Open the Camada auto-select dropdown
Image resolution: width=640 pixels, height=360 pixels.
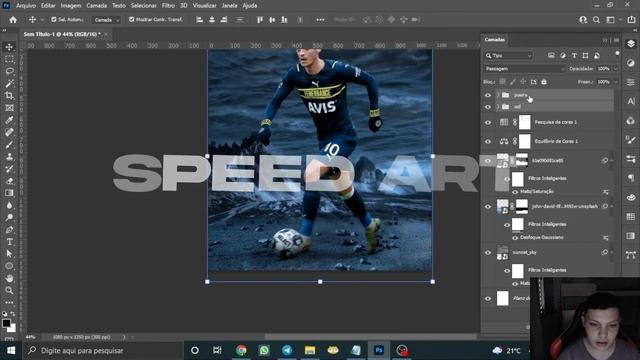[106, 20]
